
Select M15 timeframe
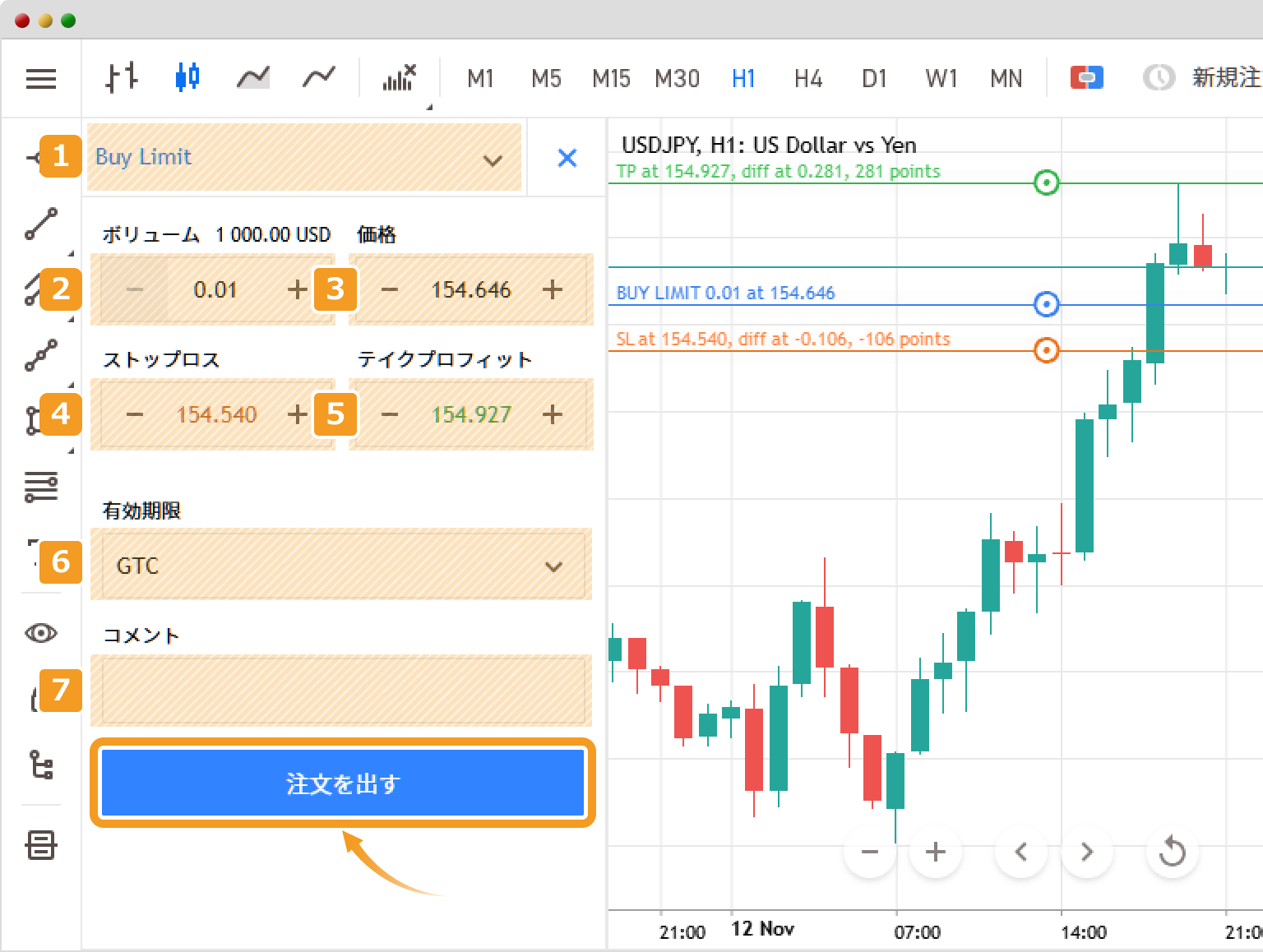coord(611,79)
